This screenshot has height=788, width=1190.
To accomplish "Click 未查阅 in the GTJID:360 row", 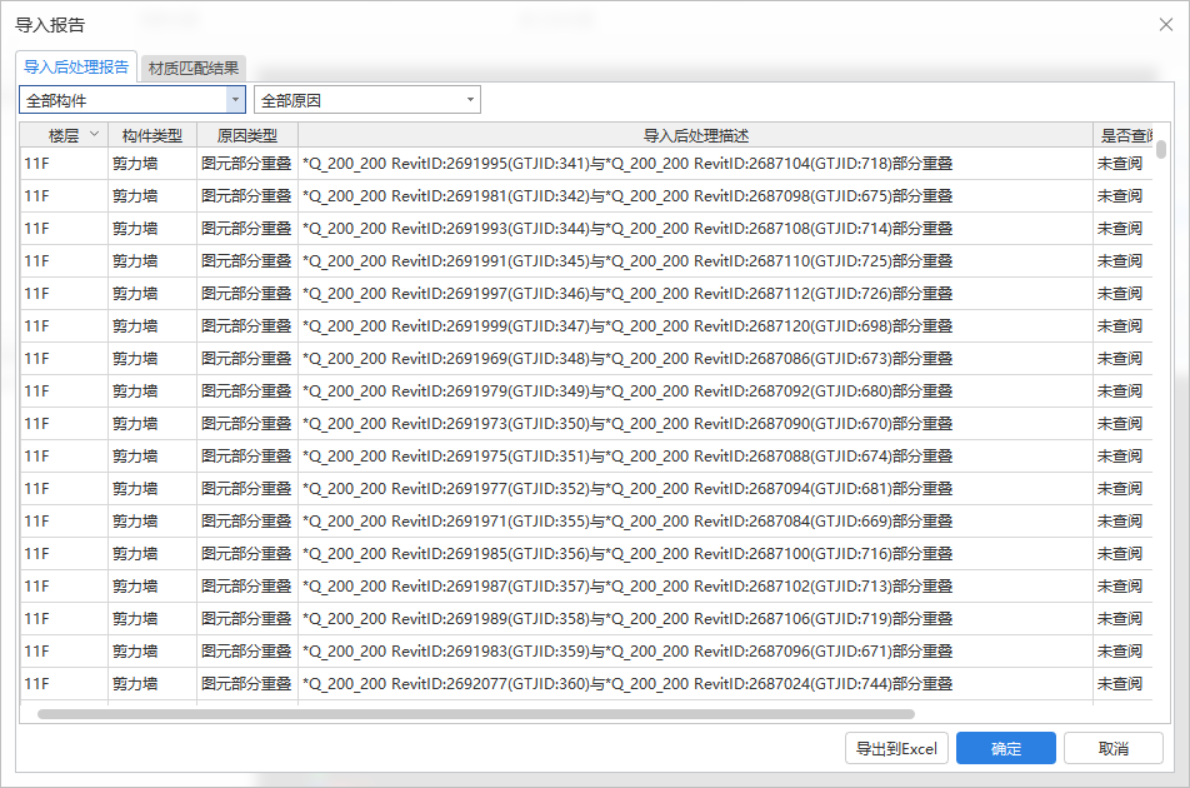I will pos(1119,684).
